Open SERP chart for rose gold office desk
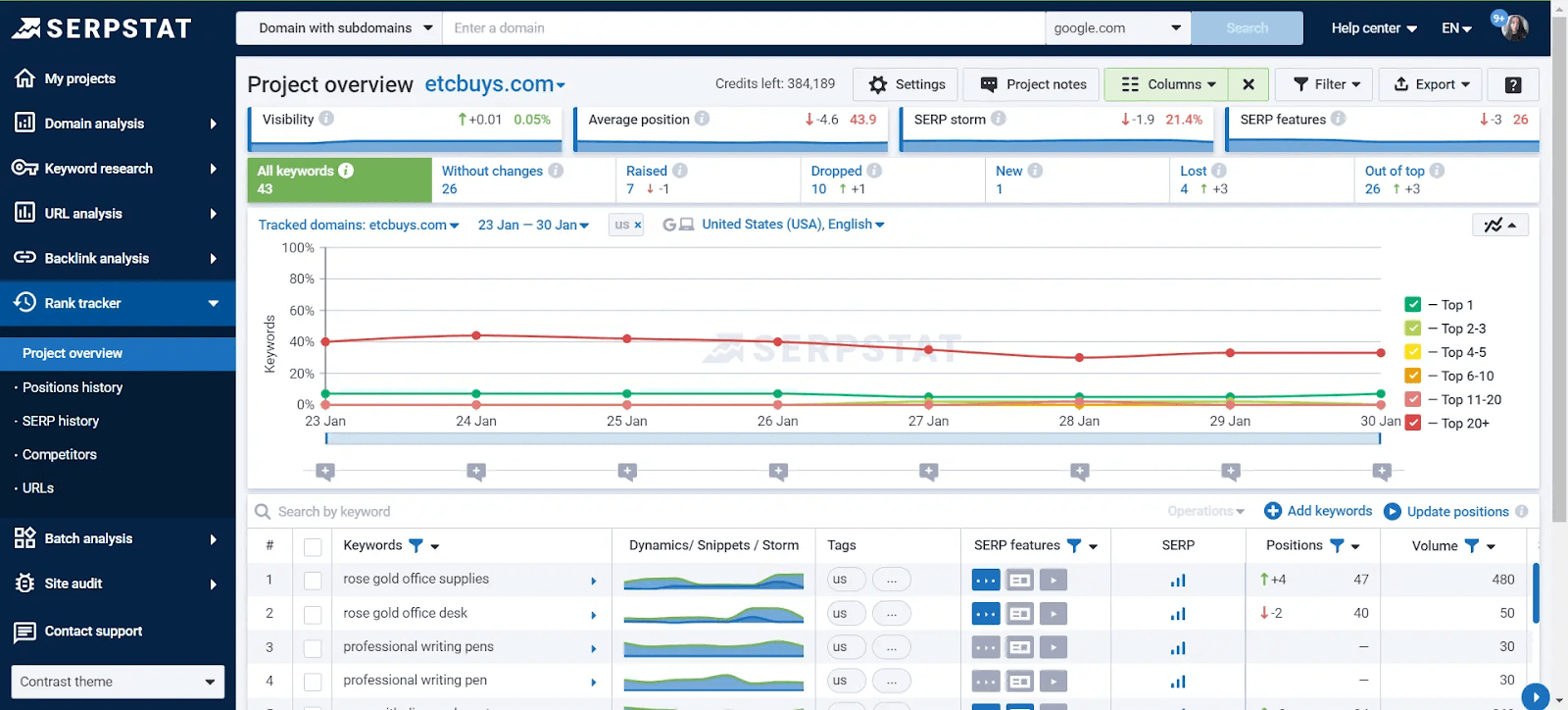 1178,614
